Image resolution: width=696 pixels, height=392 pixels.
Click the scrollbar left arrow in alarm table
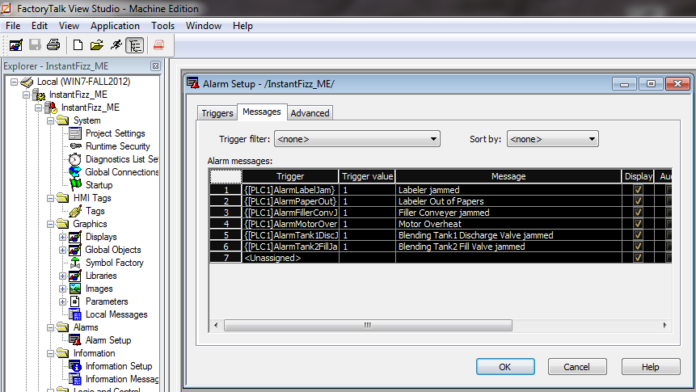216,325
